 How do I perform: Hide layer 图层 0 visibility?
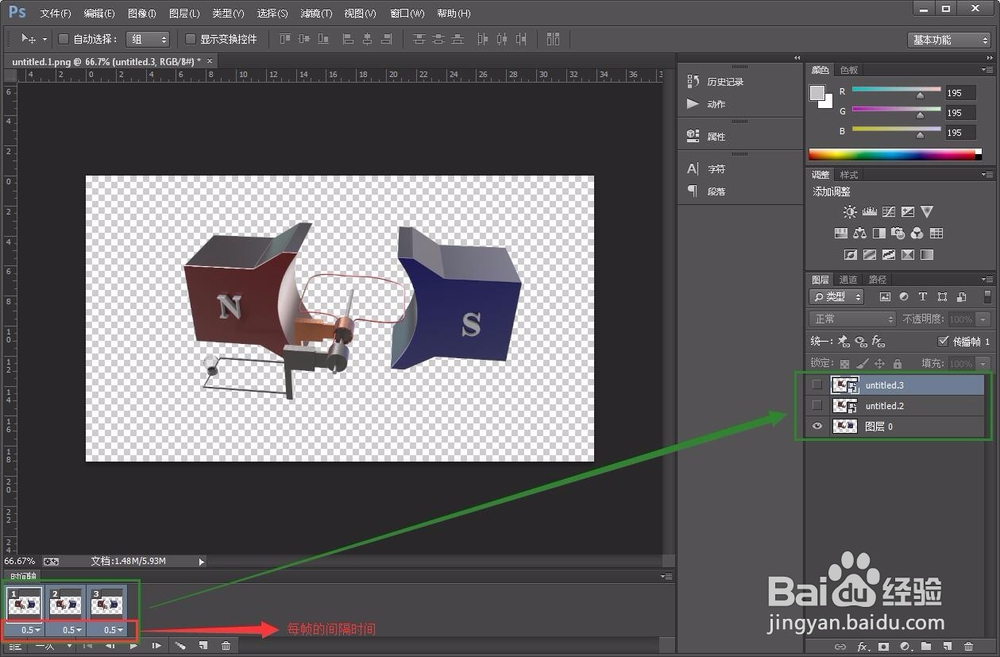coord(817,426)
